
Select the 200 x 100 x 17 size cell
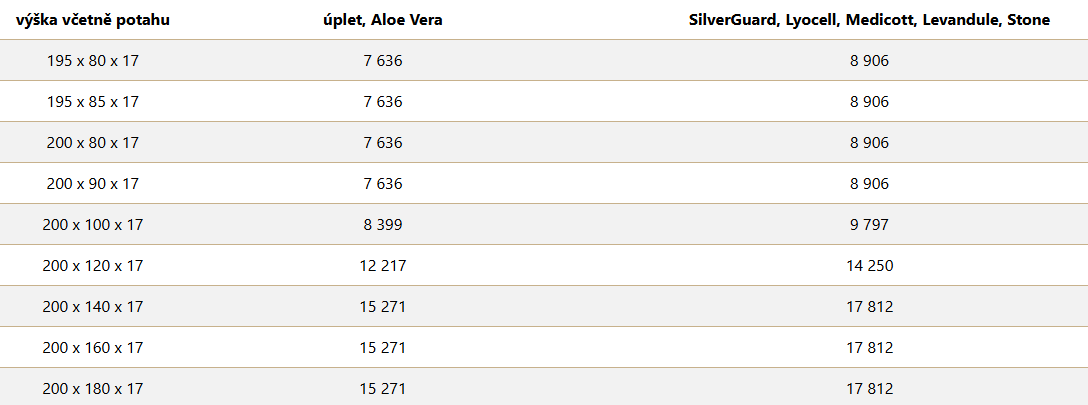[93, 225]
